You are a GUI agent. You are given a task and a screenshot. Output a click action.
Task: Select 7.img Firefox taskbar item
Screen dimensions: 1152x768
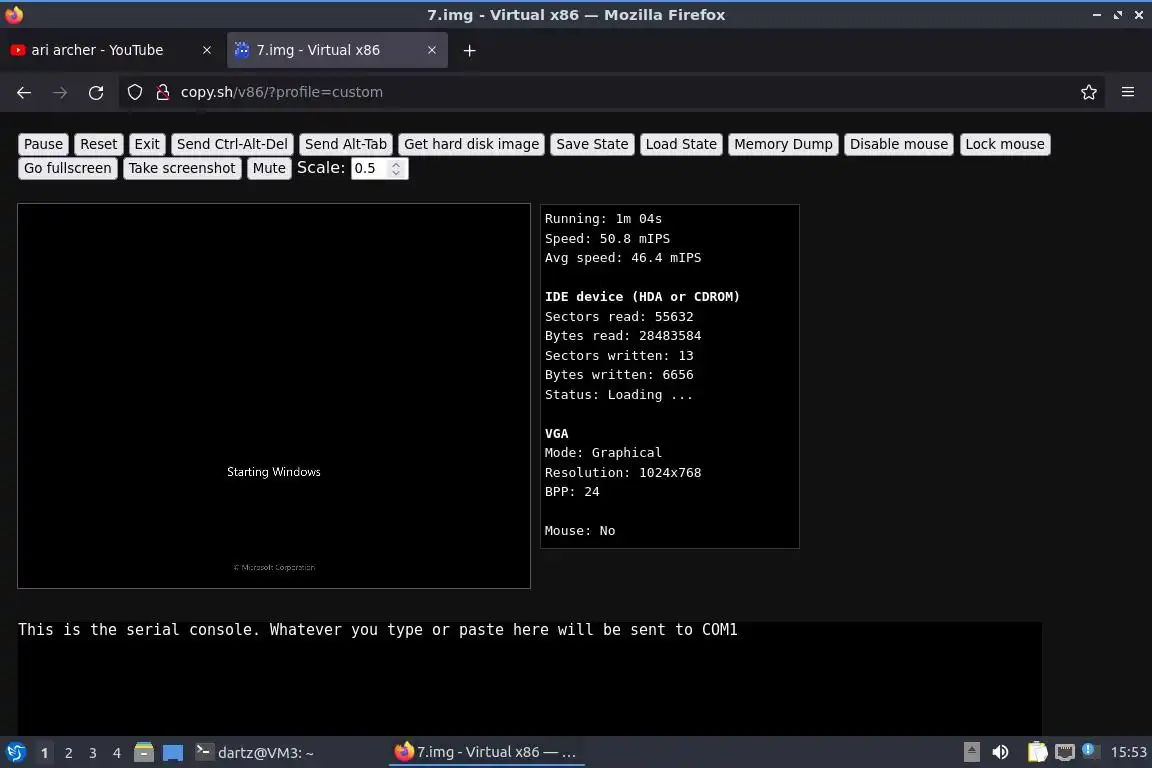point(486,753)
